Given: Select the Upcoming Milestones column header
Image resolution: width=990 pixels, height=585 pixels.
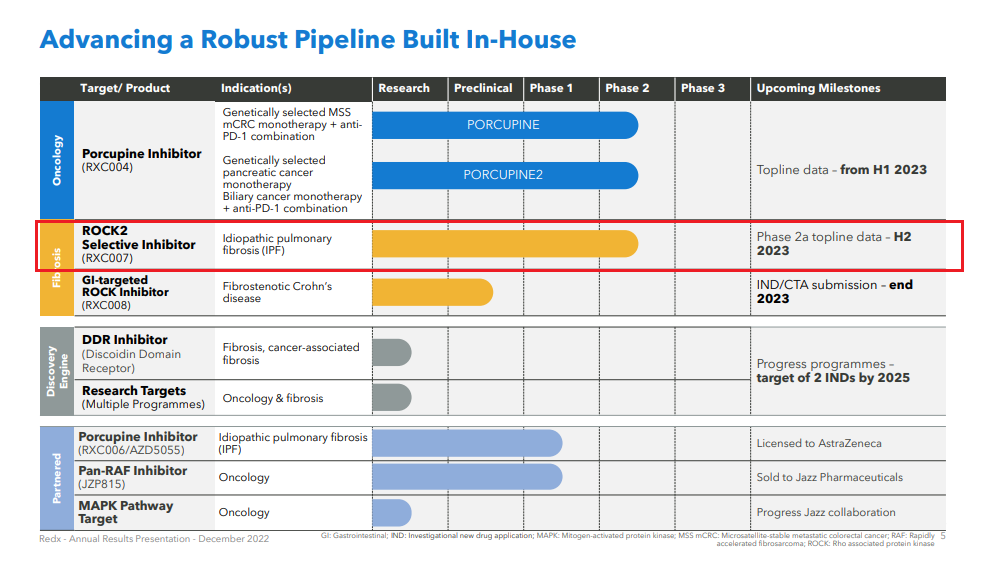Looking at the screenshot, I should coord(818,88).
